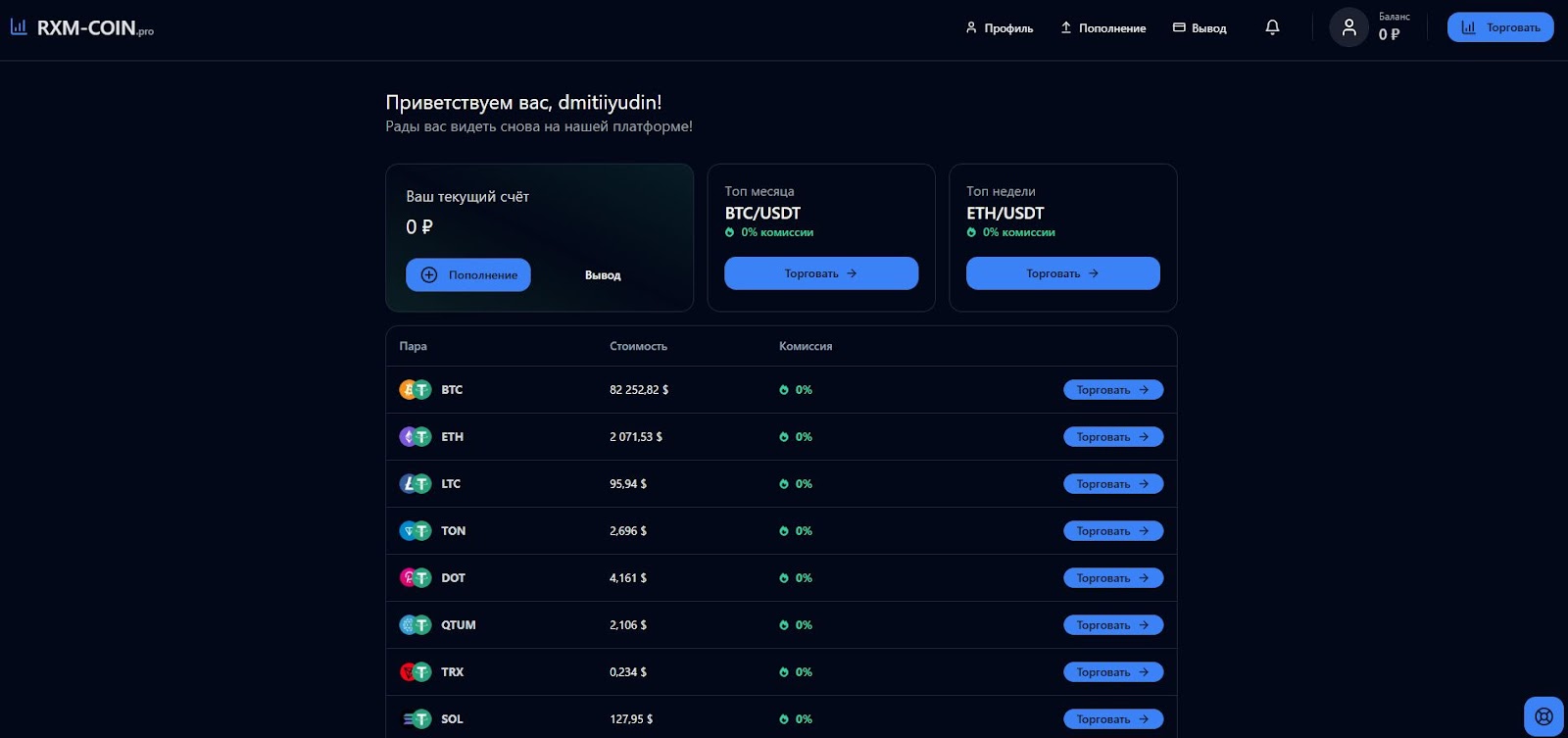Click the QTUM coin pair icon
This screenshot has height=738, width=1568.
pyautogui.click(x=415, y=625)
